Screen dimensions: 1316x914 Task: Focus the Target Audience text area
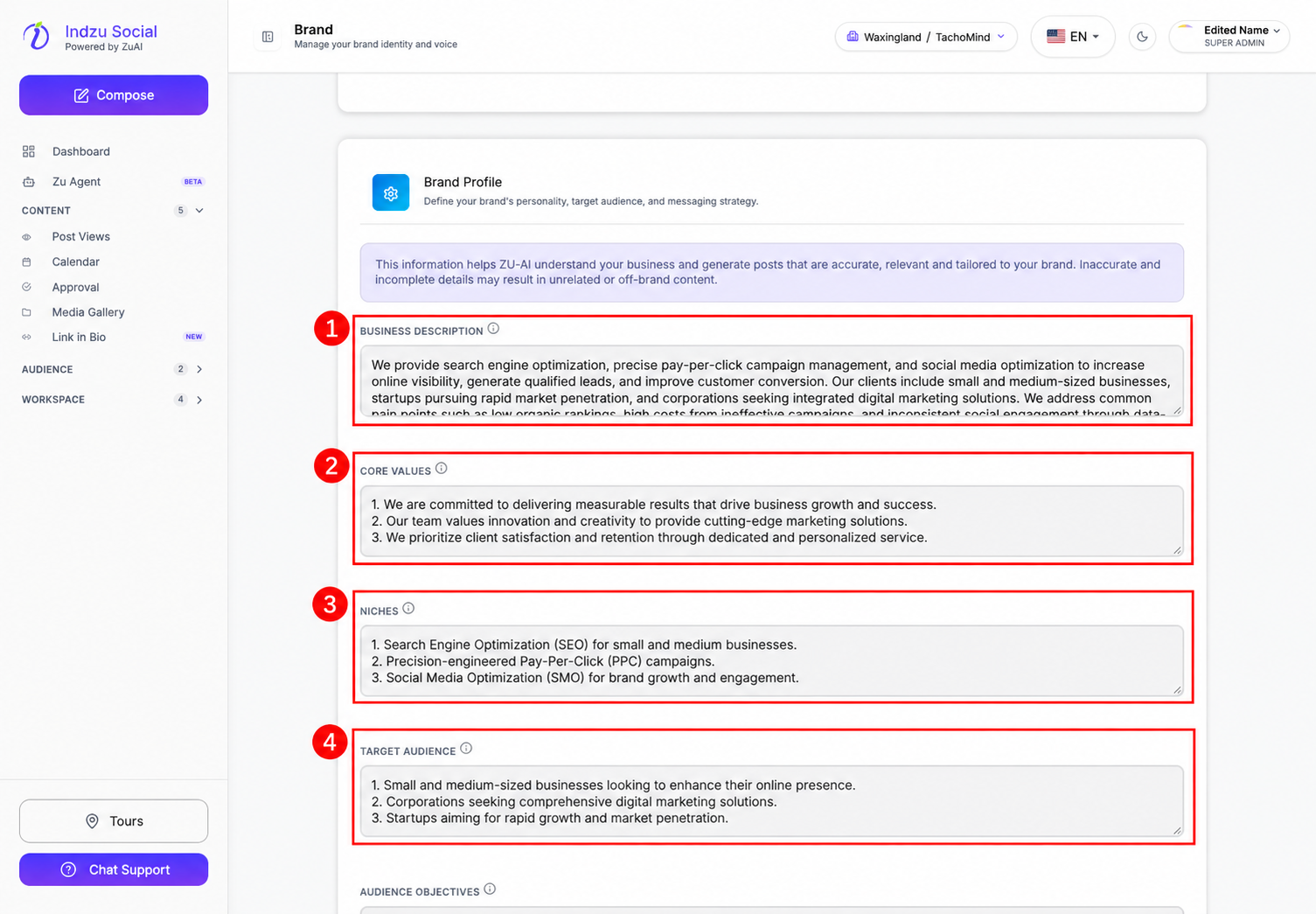(x=772, y=801)
